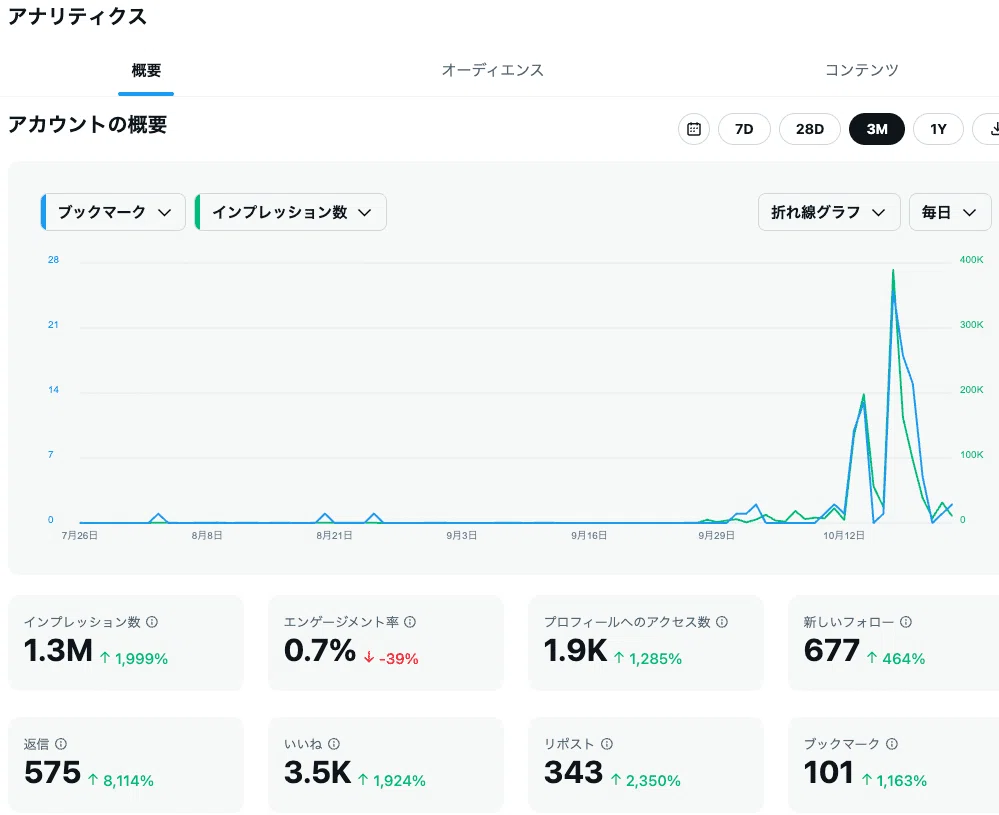Switch to the コンテンツ tab
The image size is (999, 815).
click(861, 70)
